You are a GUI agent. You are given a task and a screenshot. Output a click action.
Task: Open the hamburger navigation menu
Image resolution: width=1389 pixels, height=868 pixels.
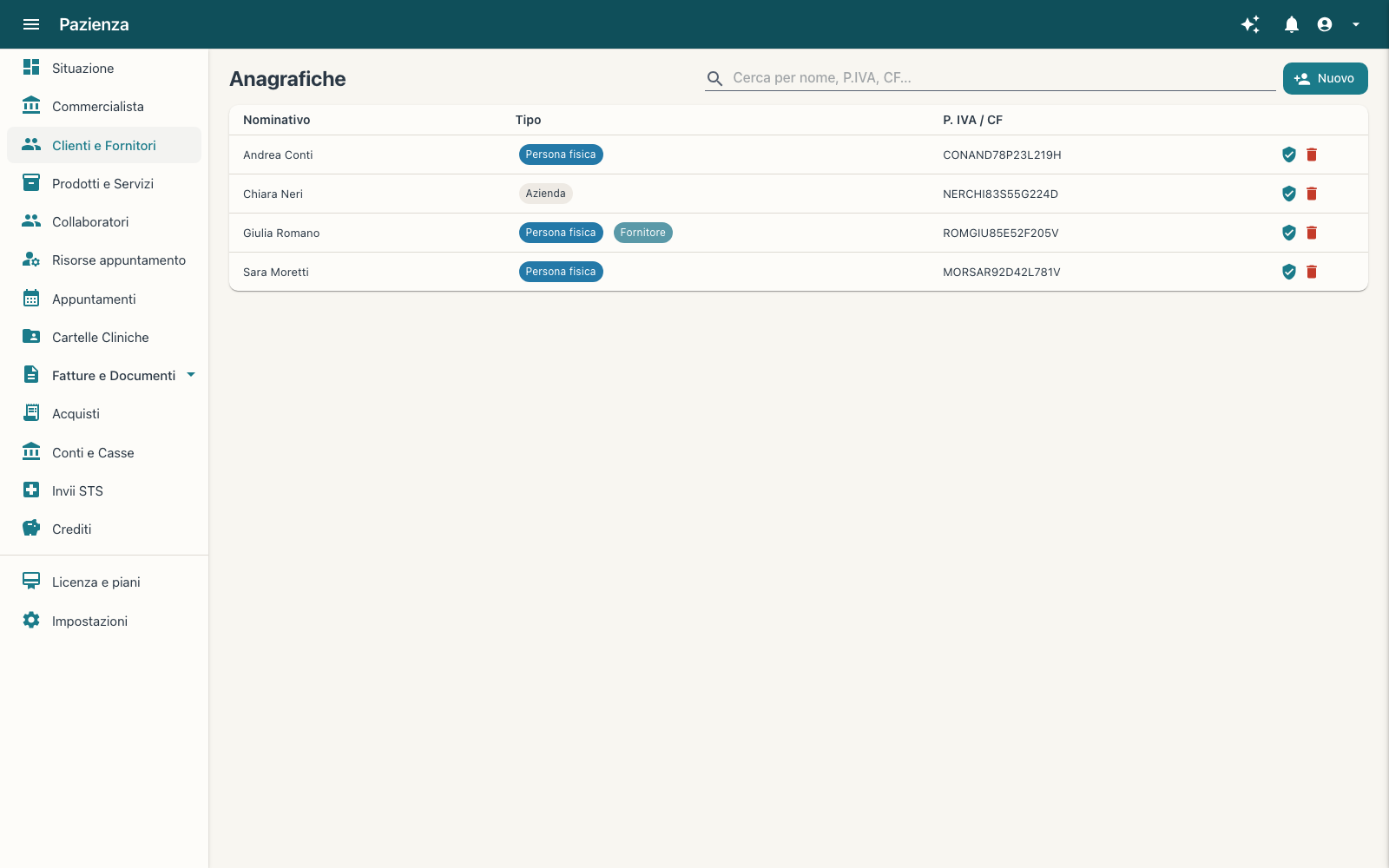point(31,24)
